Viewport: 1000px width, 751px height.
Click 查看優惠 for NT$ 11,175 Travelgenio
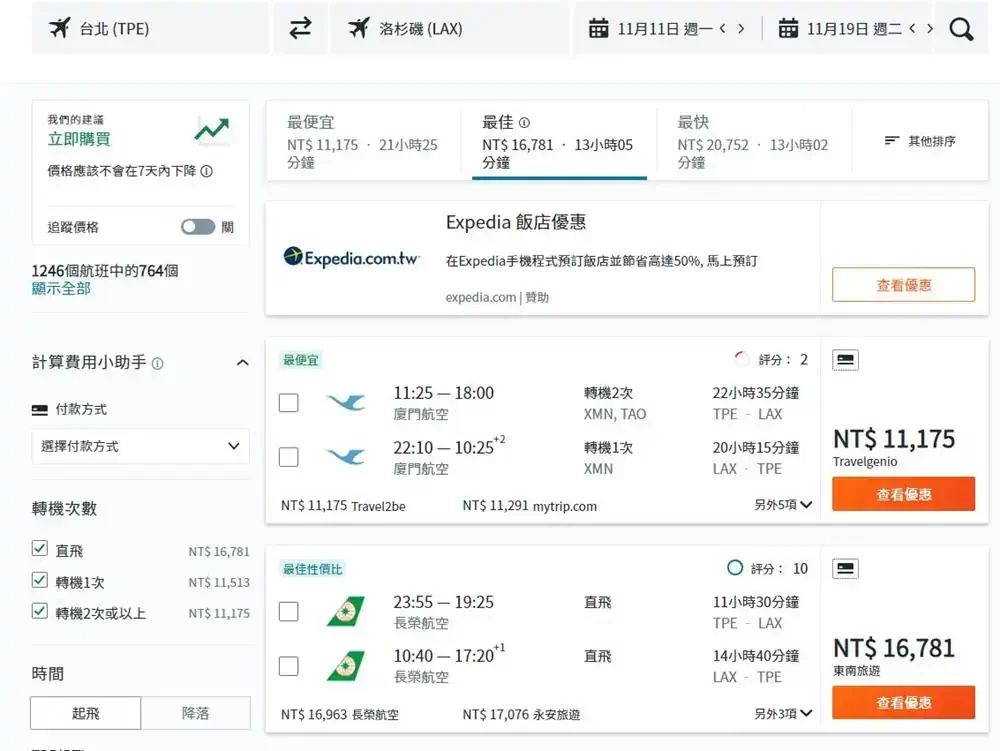tap(904, 493)
